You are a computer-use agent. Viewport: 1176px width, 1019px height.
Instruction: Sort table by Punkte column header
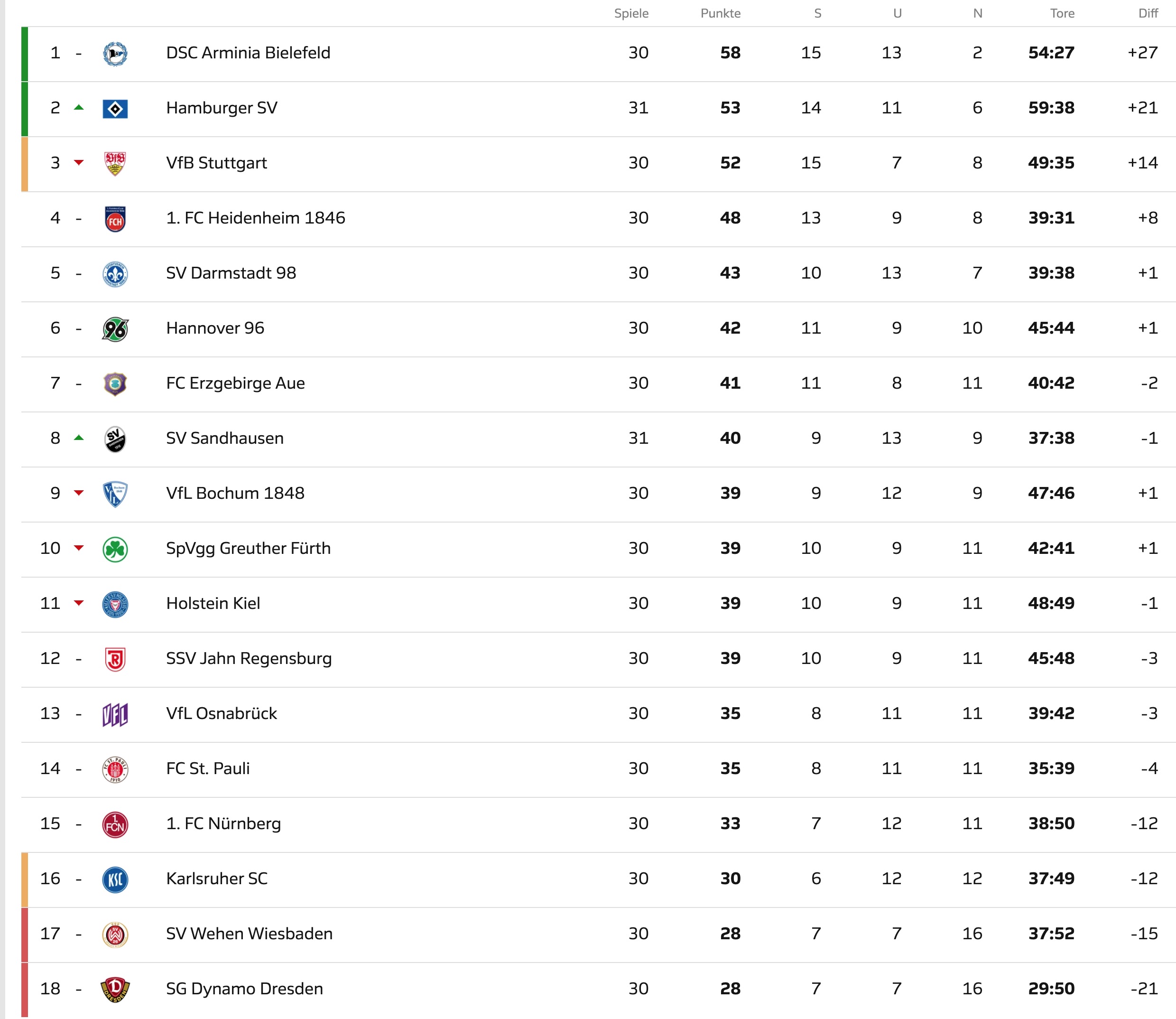720,13
